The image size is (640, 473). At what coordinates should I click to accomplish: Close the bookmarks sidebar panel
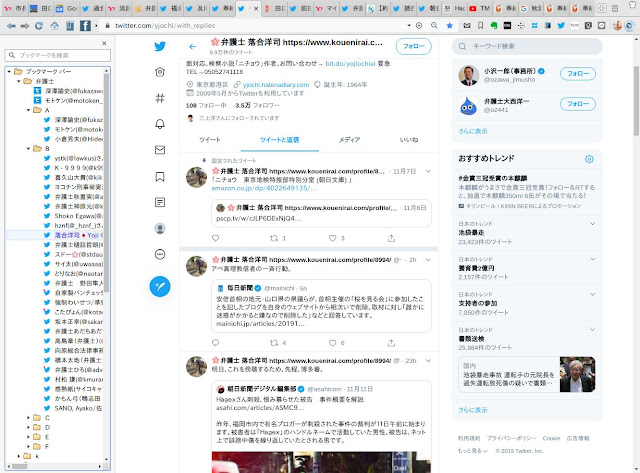pyautogui.click(x=104, y=43)
